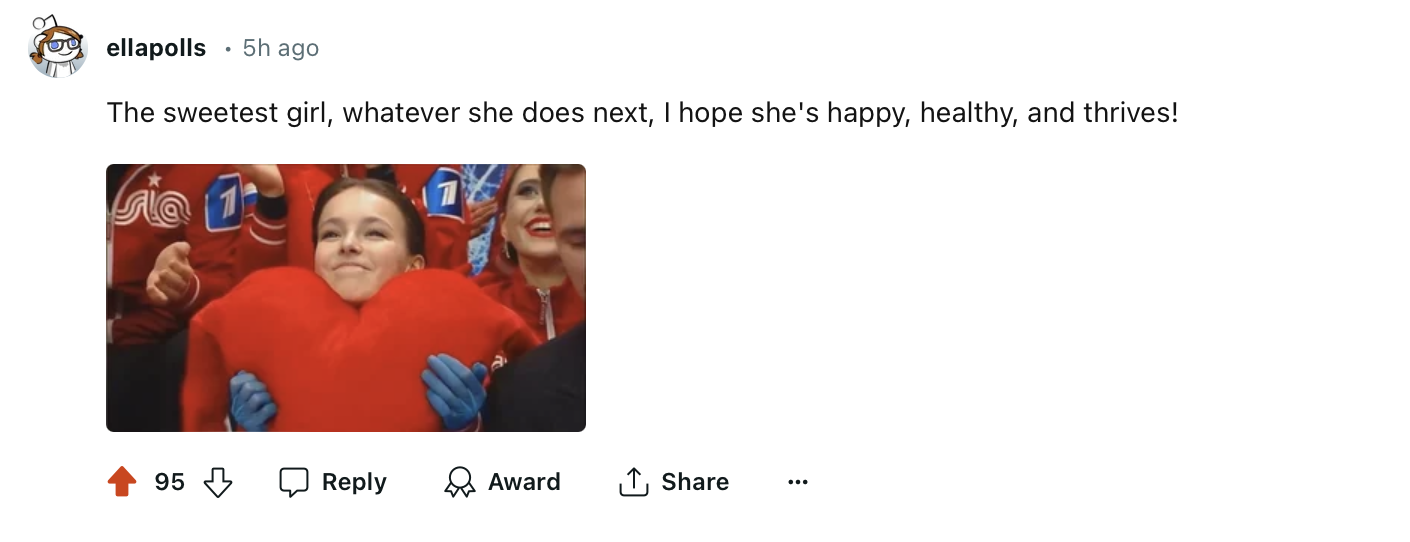Open the attached image in the comment
The image size is (1410, 542).
[346, 298]
